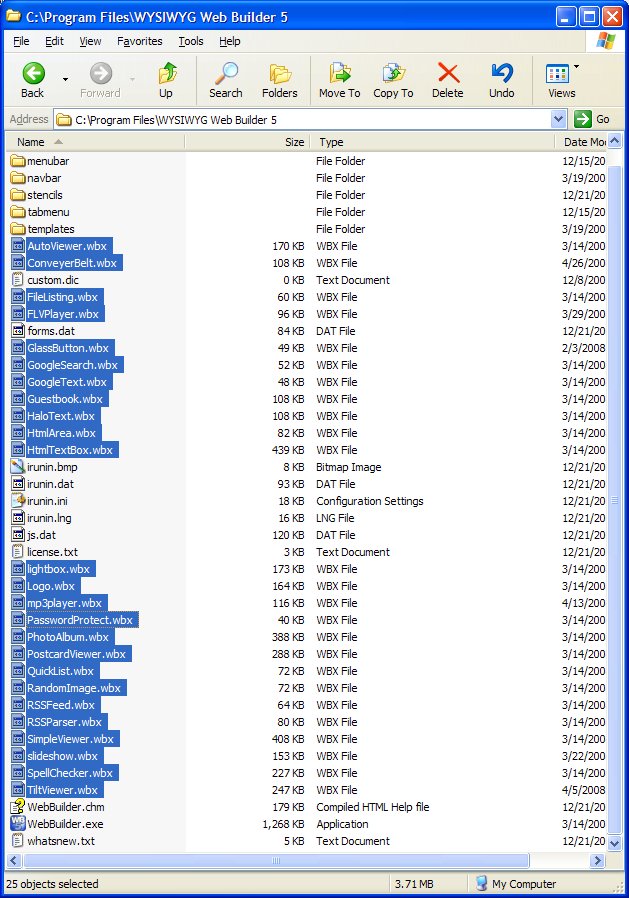Screen dimensions: 629x898
Task: Click the WebBuilder.exe application icon
Action: tap(18, 824)
